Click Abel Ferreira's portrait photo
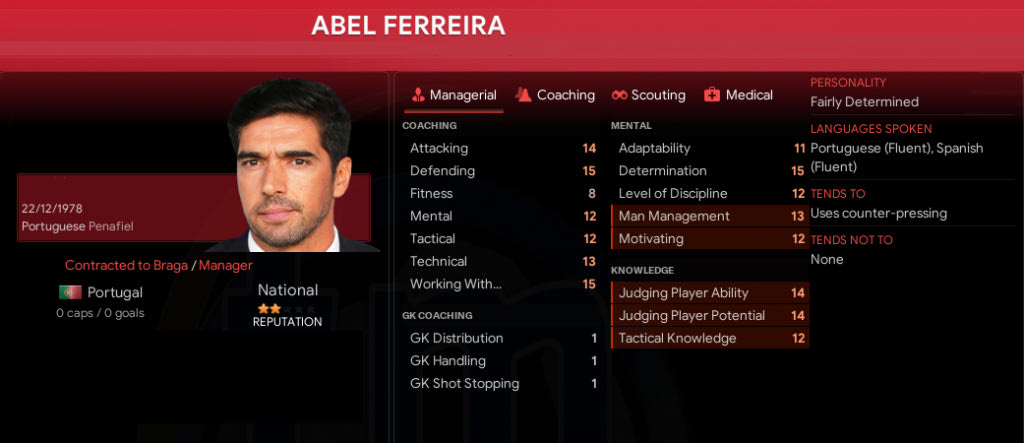This screenshot has width=1024, height=443. point(290,165)
